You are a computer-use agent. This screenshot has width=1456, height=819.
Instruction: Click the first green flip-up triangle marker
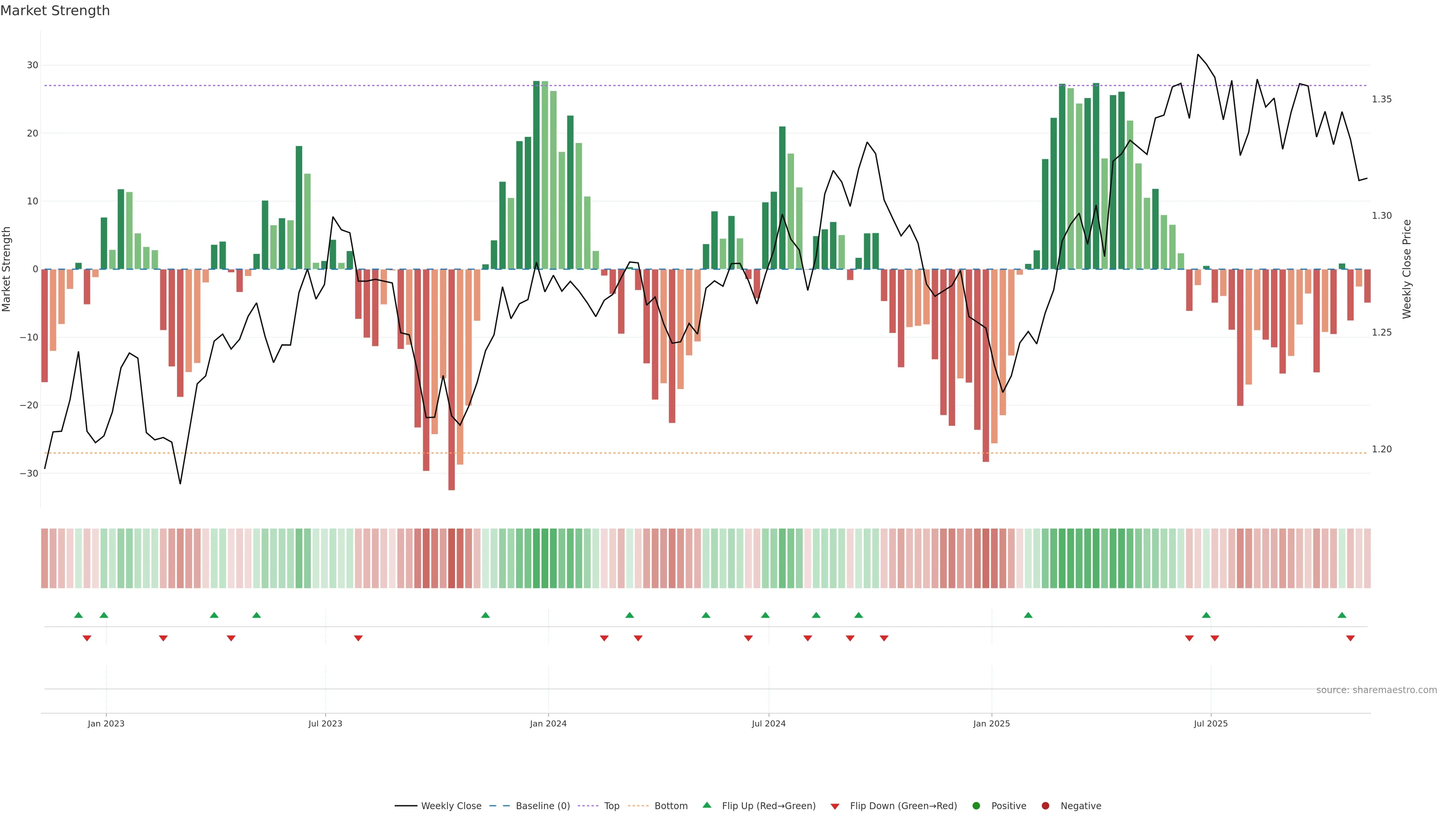pyautogui.click(x=78, y=615)
